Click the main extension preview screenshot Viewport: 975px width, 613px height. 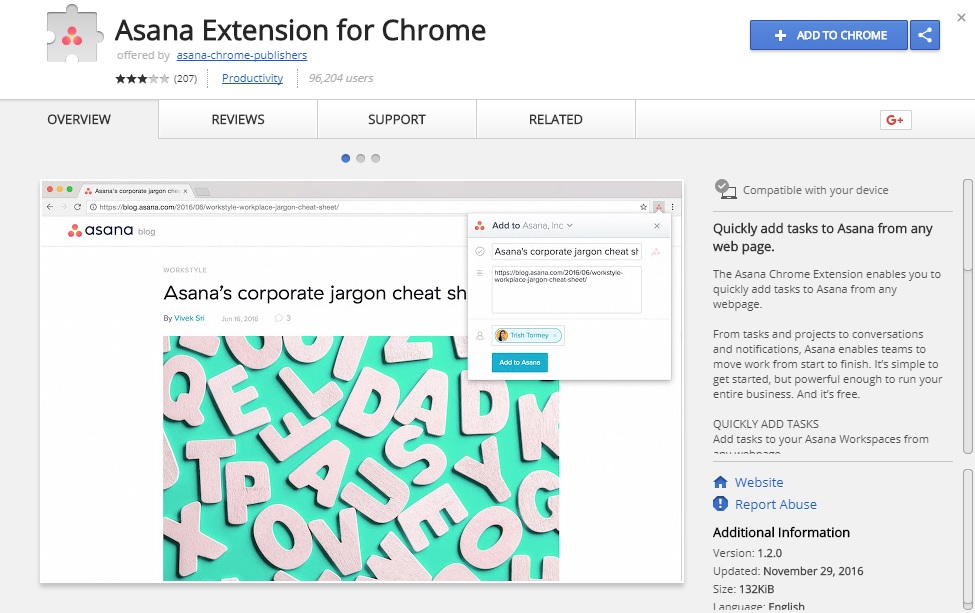point(361,382)
